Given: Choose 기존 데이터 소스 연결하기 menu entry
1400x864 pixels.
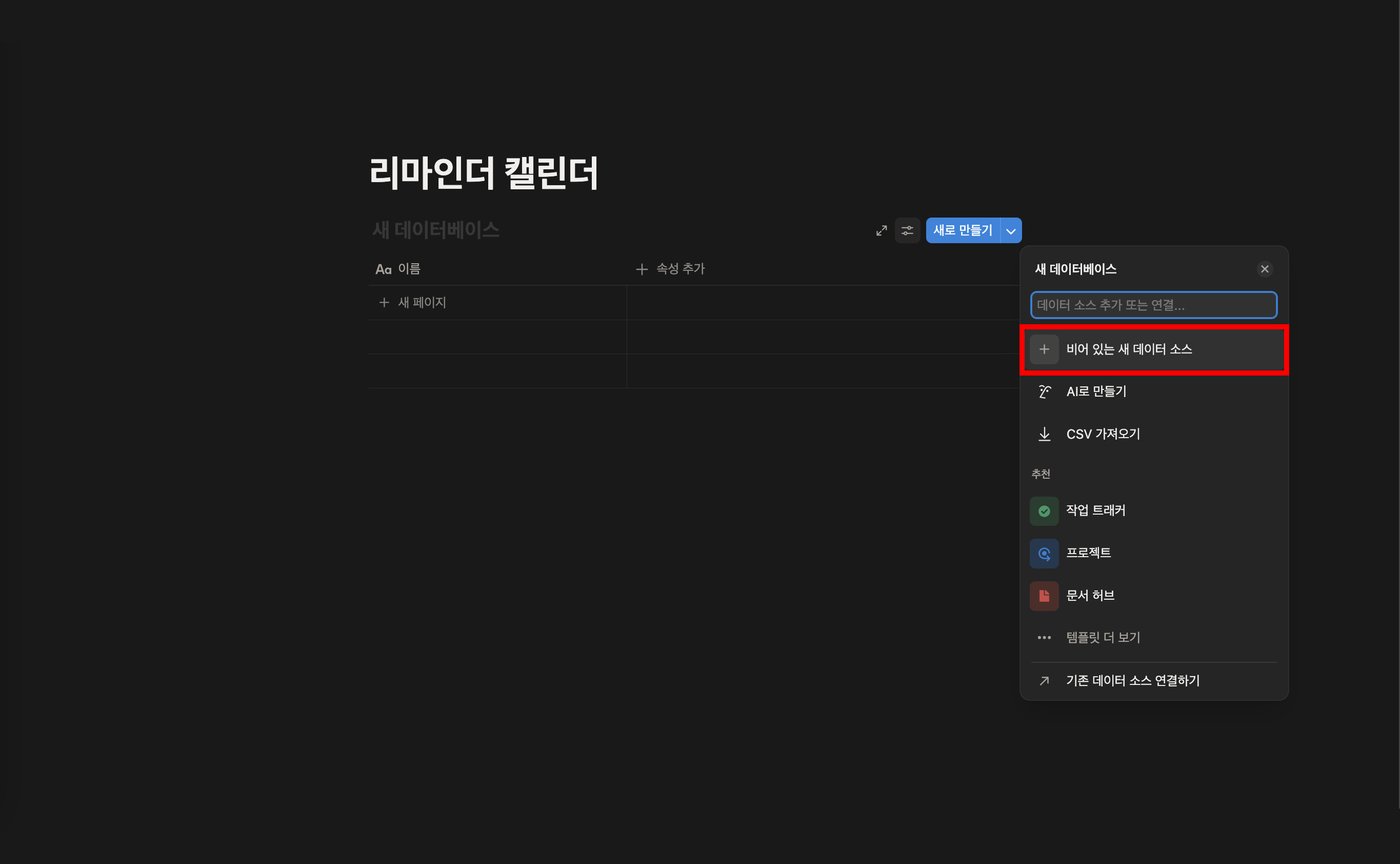Looking at the screenshot, I should 1133,680.
